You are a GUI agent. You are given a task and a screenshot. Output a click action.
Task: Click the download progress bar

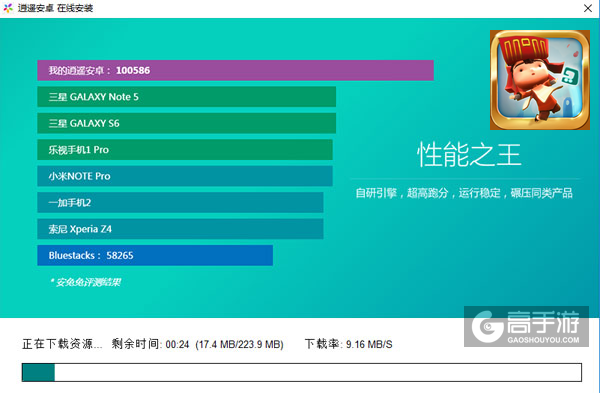pyautogui.click(x=302, y=372)
